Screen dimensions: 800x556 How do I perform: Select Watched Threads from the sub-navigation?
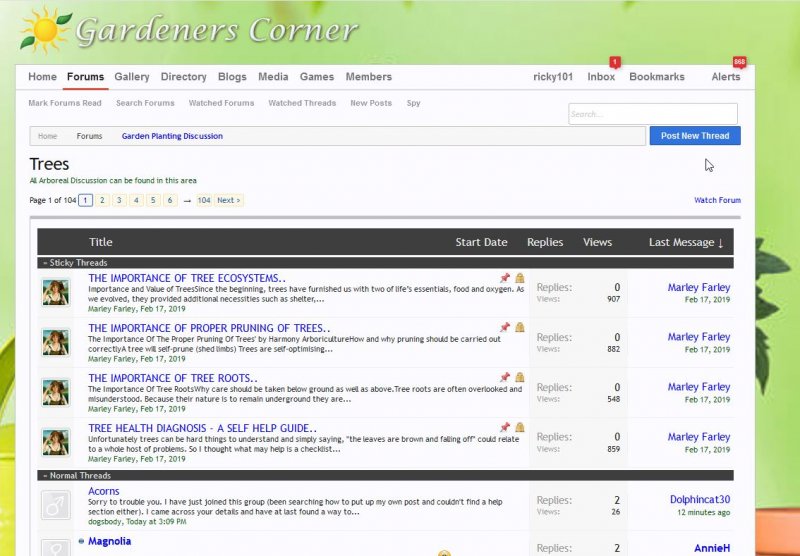302,103
